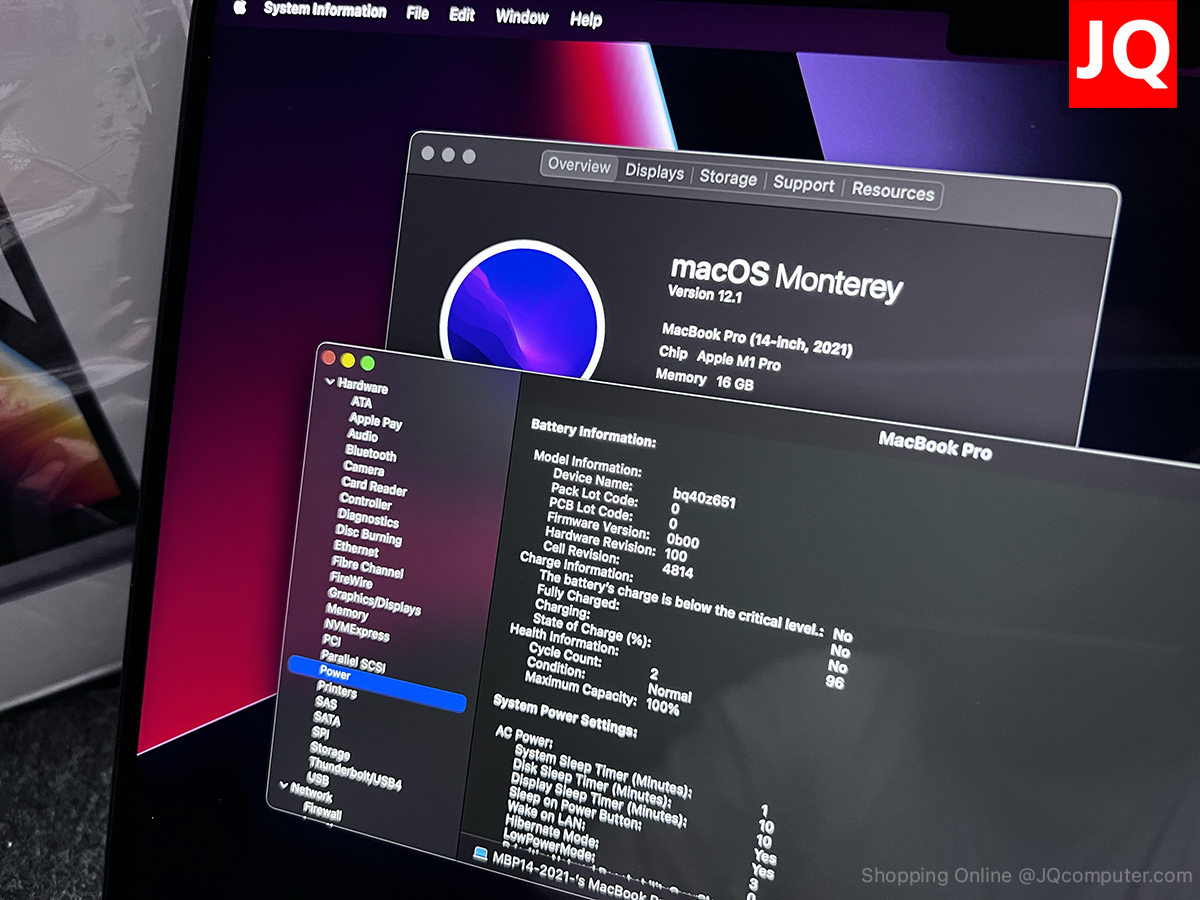
Task: Open the Apple menu logo
Action: click(x=240, y=8)
